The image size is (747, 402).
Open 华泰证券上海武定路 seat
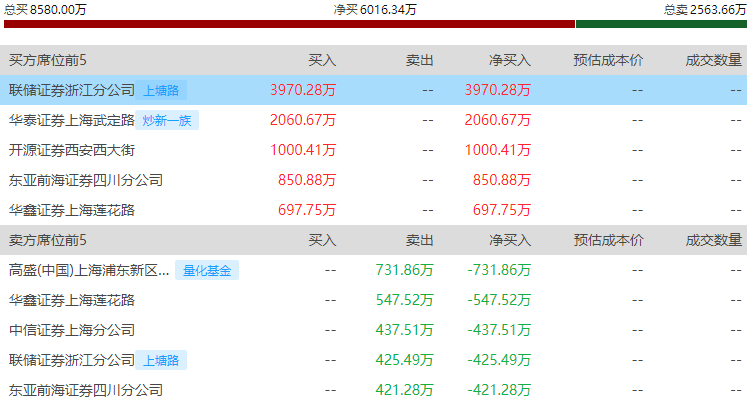(72, 120)
